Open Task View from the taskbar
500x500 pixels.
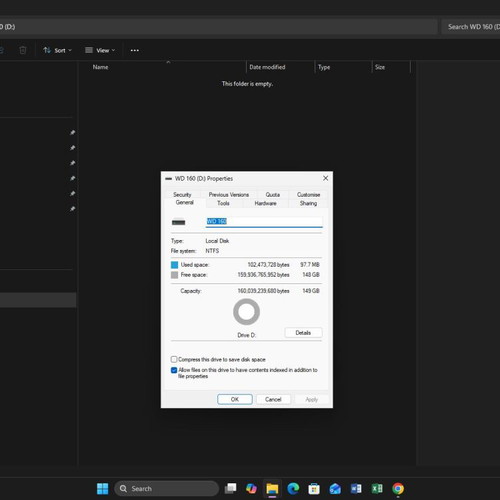click(230, 489)
